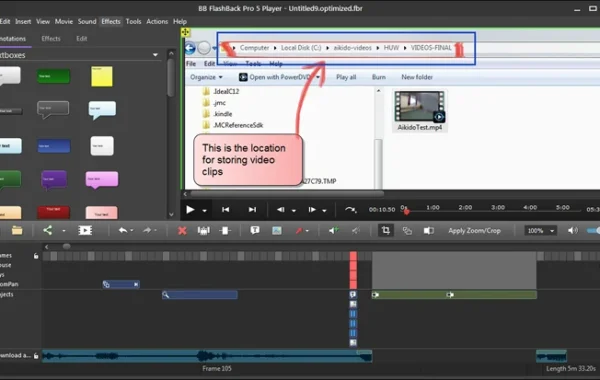The image size is (600, 380).
Task: Open the step-forward options dropdown
Action: pos(324,210)
